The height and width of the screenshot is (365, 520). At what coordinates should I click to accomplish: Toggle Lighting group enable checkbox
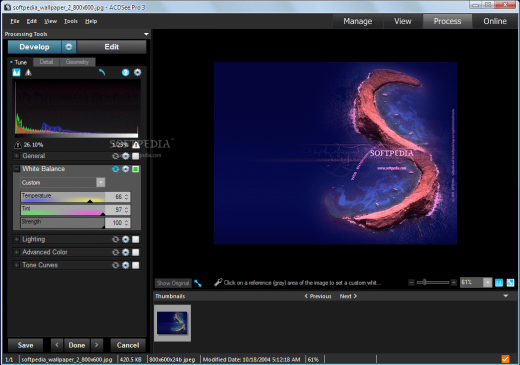[136, 239]
